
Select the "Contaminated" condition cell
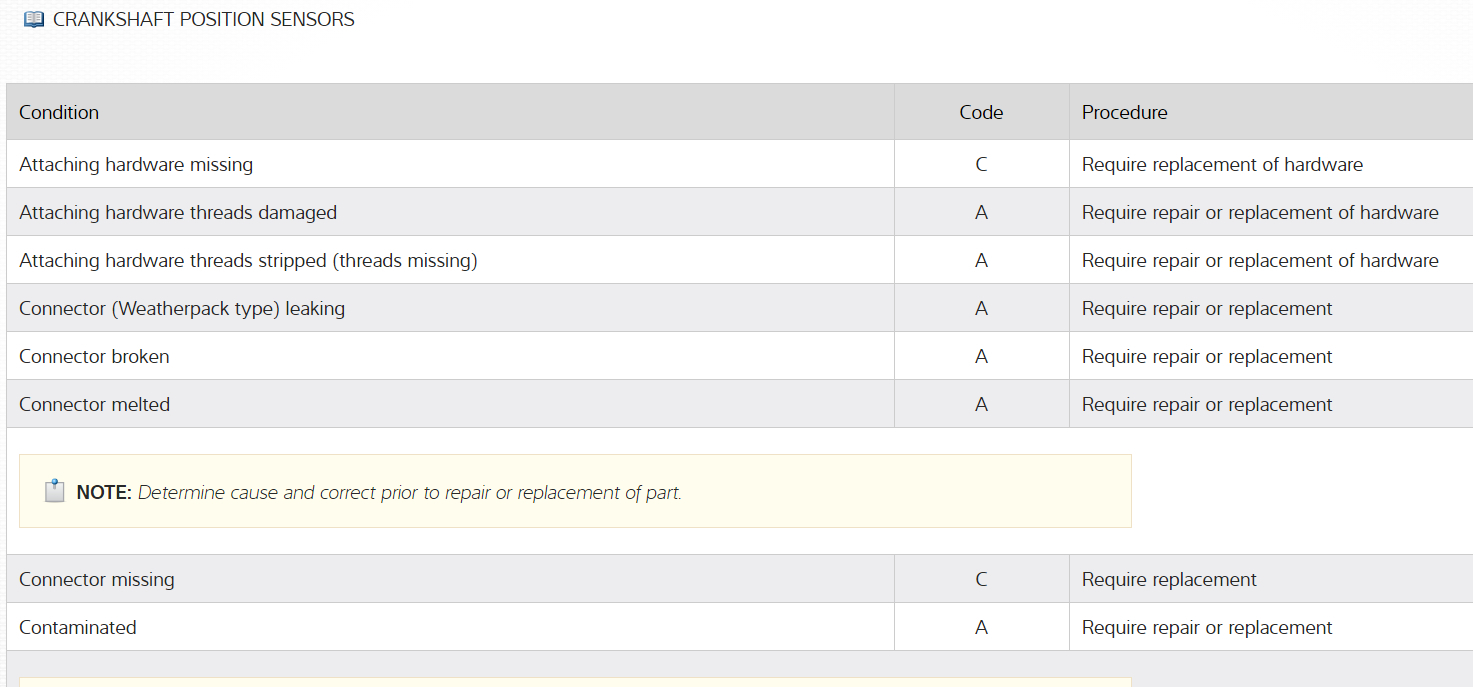[x=77, y=628]
